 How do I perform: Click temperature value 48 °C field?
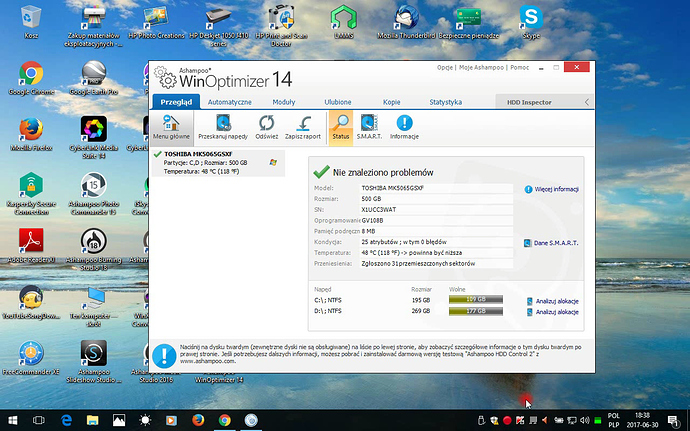(436, 253)
